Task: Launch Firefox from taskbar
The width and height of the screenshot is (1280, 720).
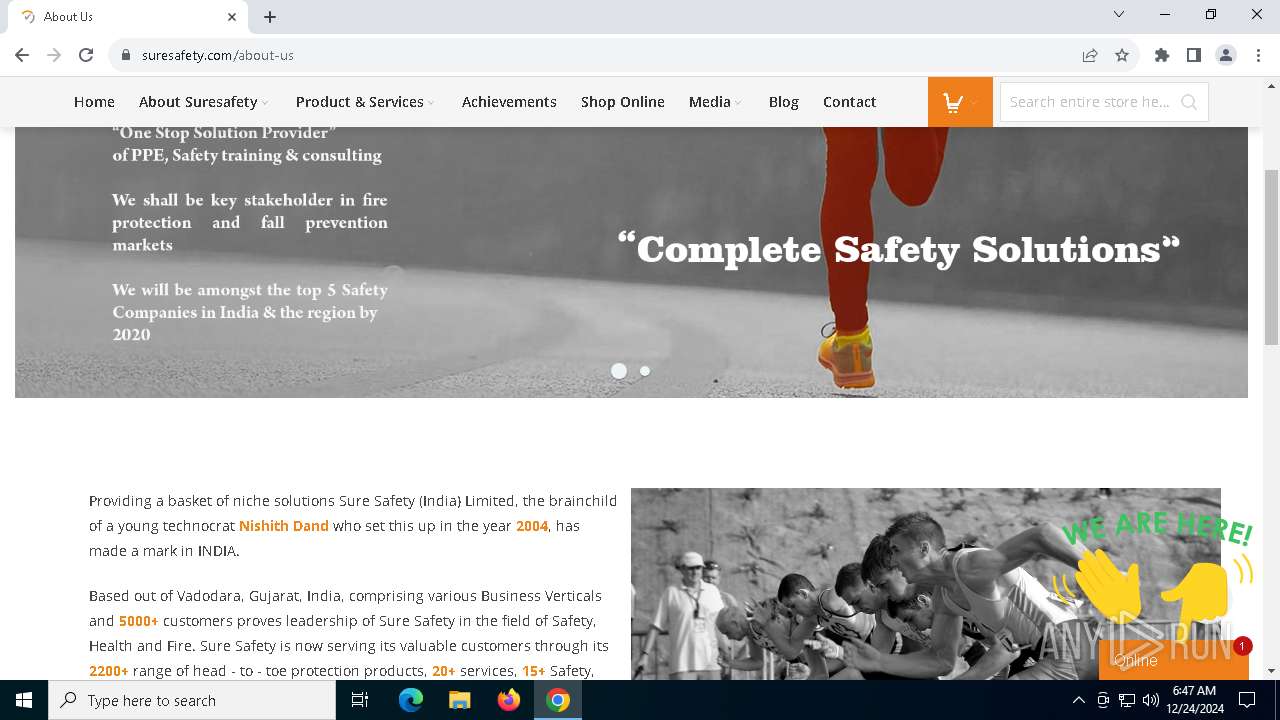Action: [509, 700]
